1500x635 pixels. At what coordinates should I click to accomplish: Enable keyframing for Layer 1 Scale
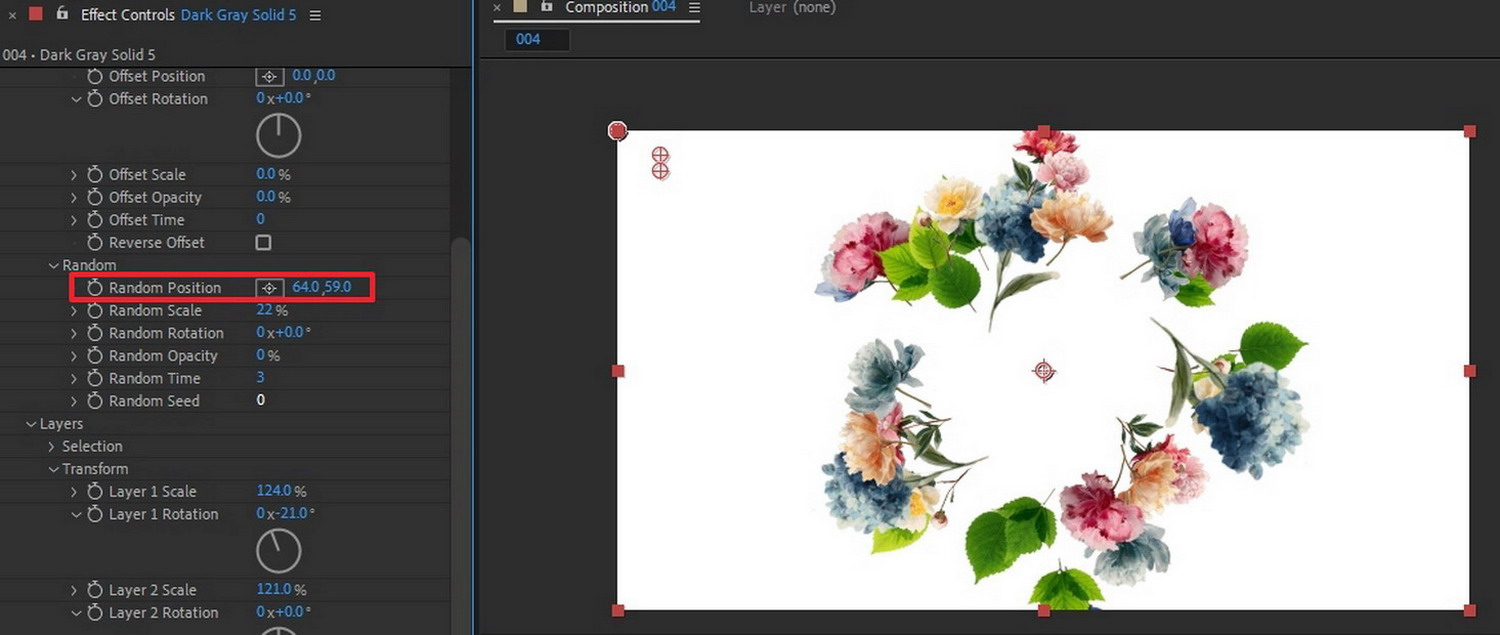[95, 491]
